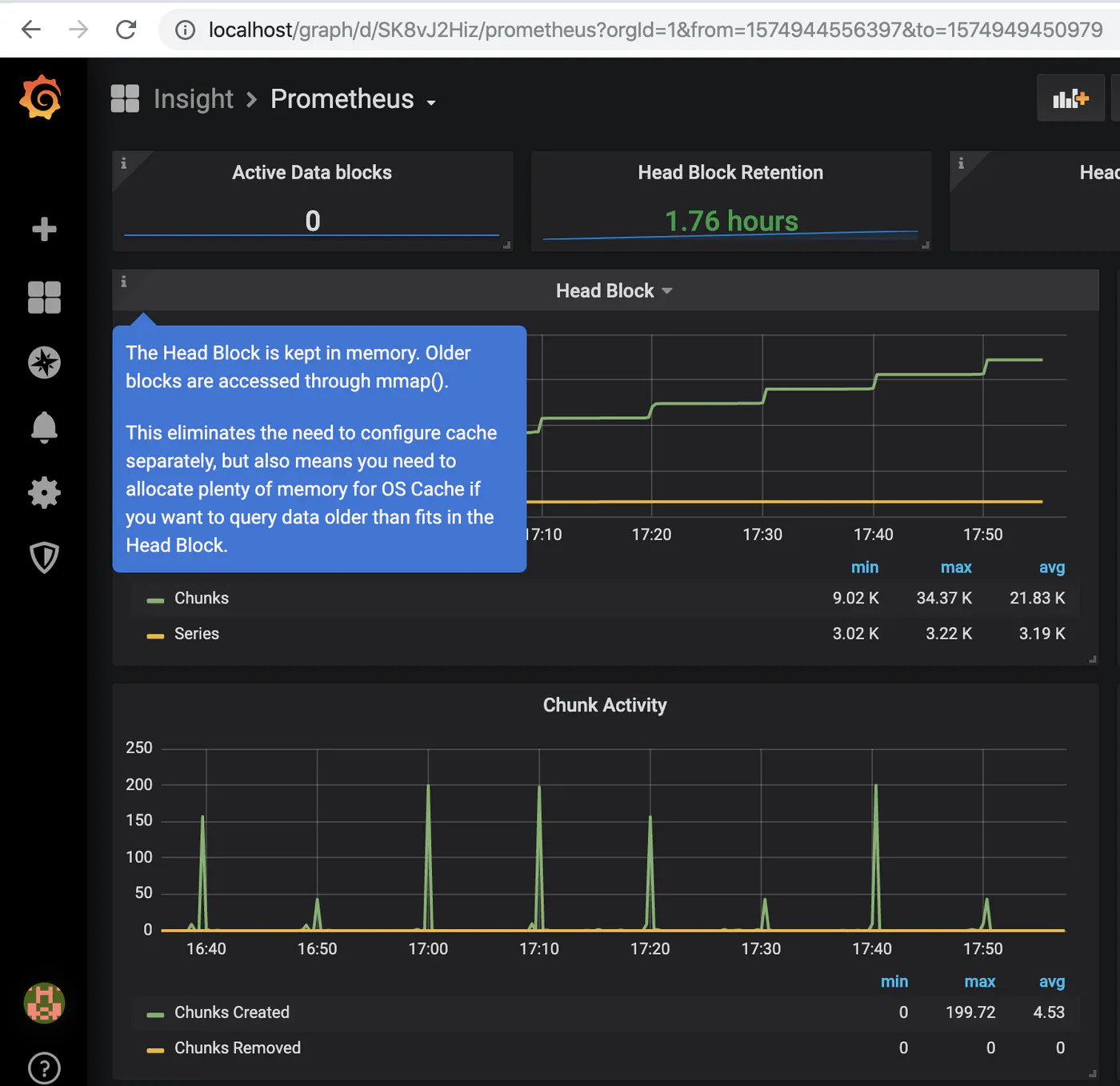Open the Alerting bell icon
This screenshot has width=1120, height=1086.
pos(44,427)
